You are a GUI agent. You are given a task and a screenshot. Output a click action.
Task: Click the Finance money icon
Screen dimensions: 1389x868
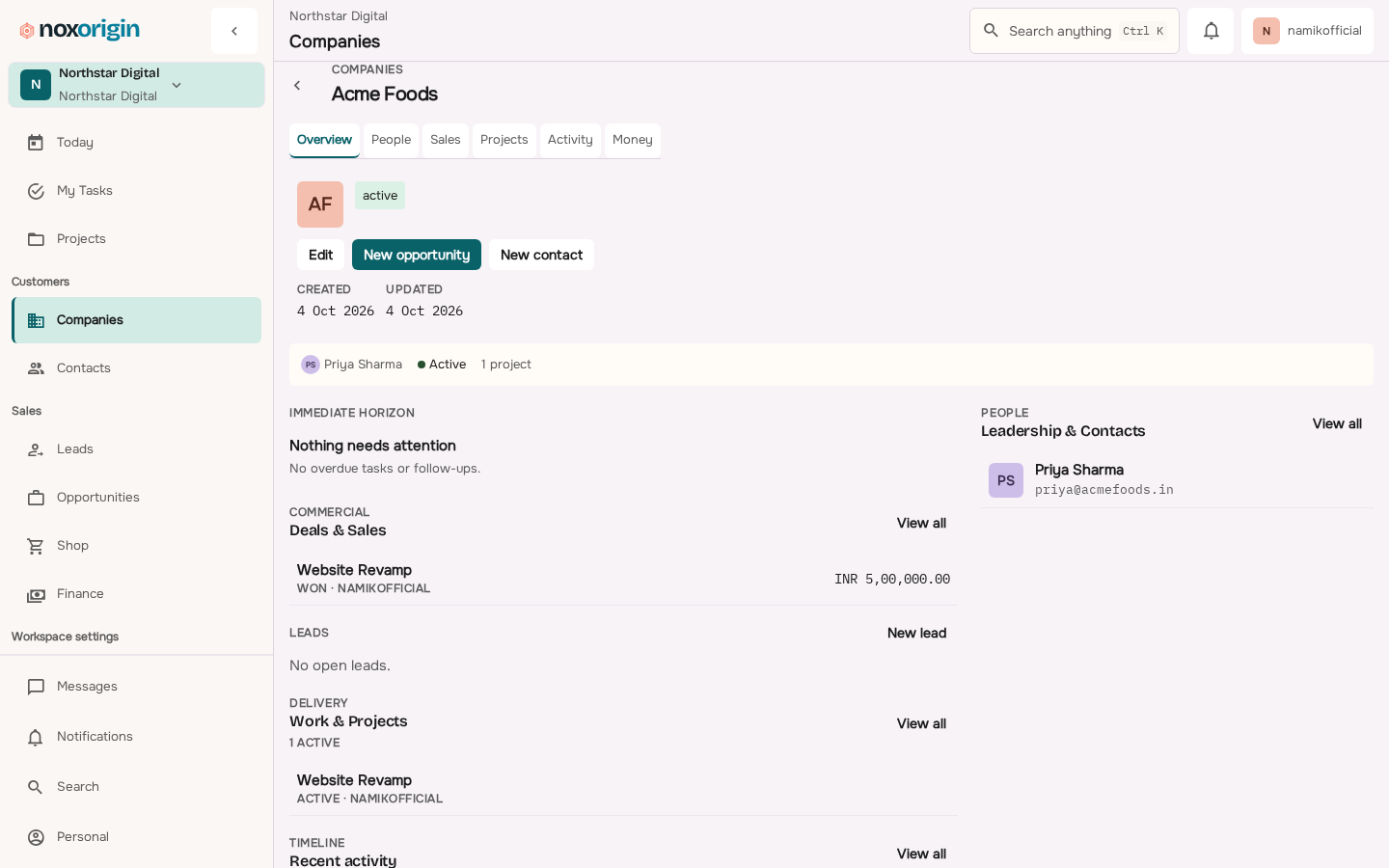click(36, 594)
